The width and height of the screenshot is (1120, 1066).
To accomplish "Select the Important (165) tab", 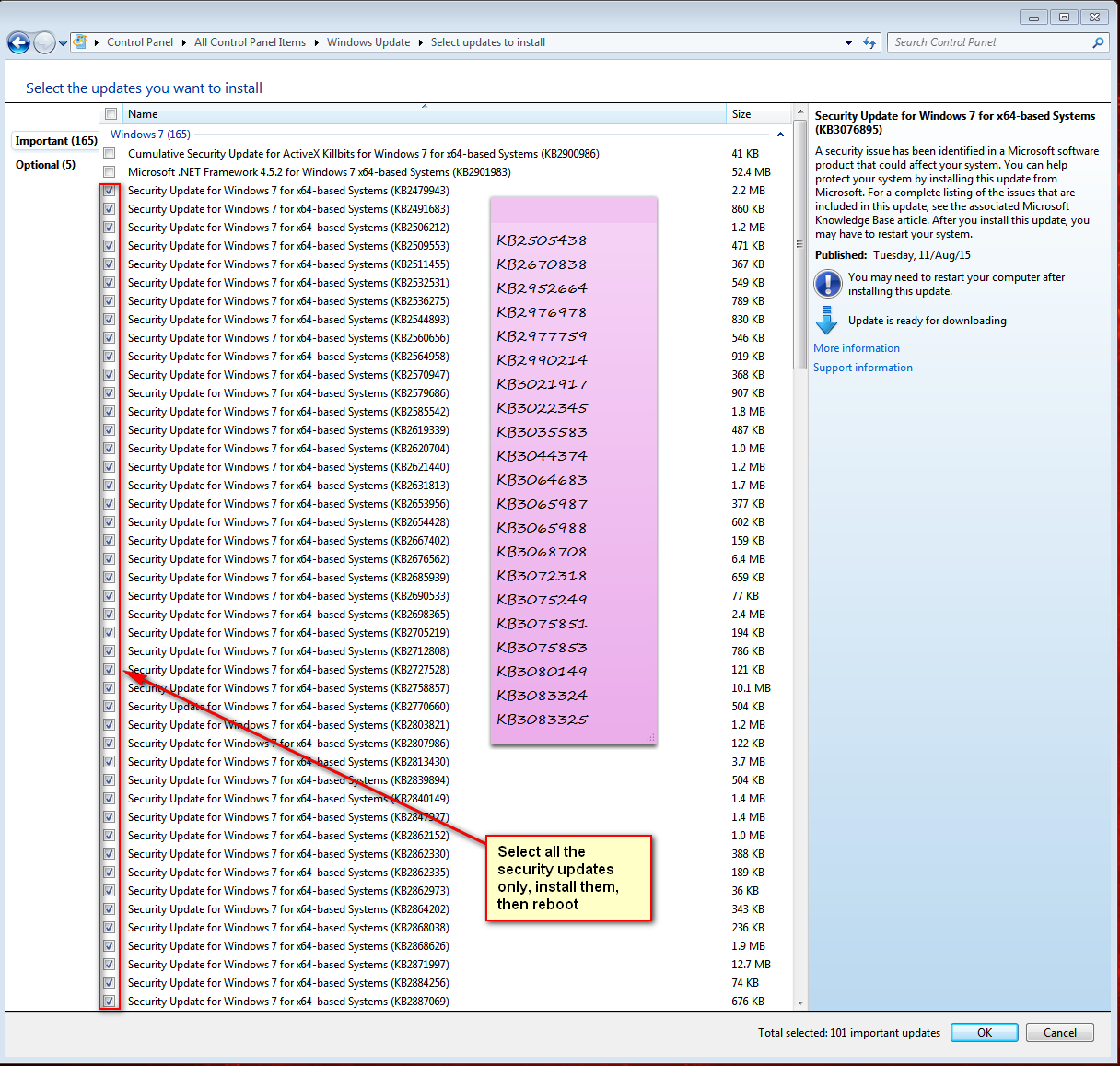I will pyautogui.click(x=56, y=141).
